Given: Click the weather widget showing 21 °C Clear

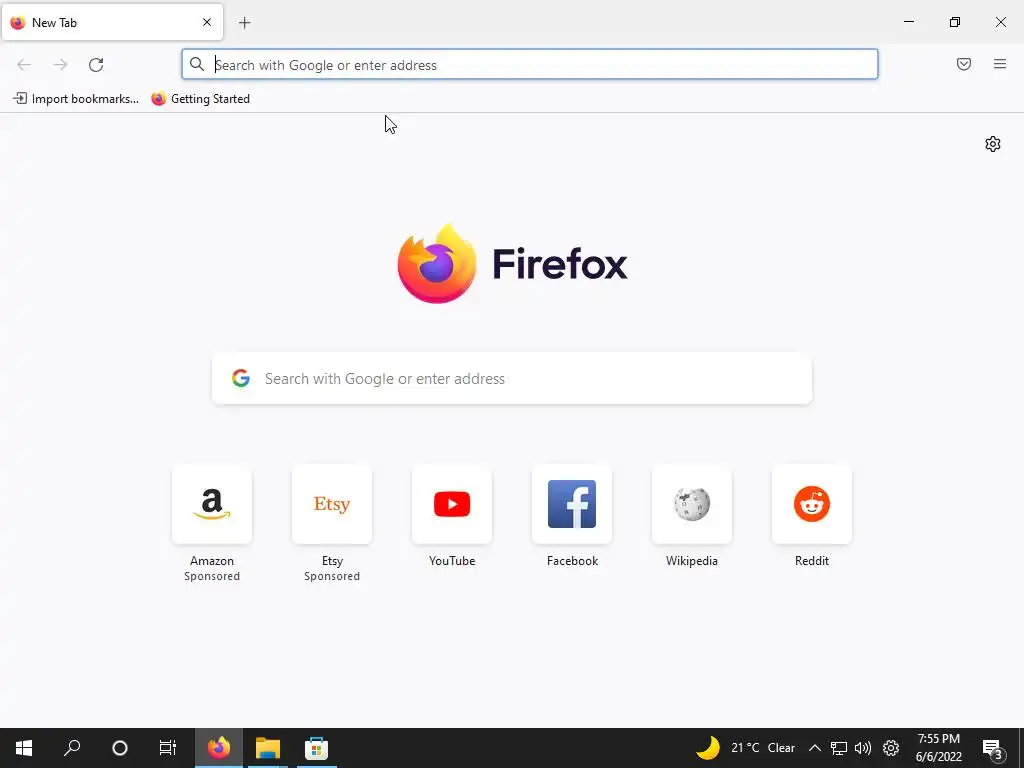Looking at the screenshot, I should tap(745, 748).
